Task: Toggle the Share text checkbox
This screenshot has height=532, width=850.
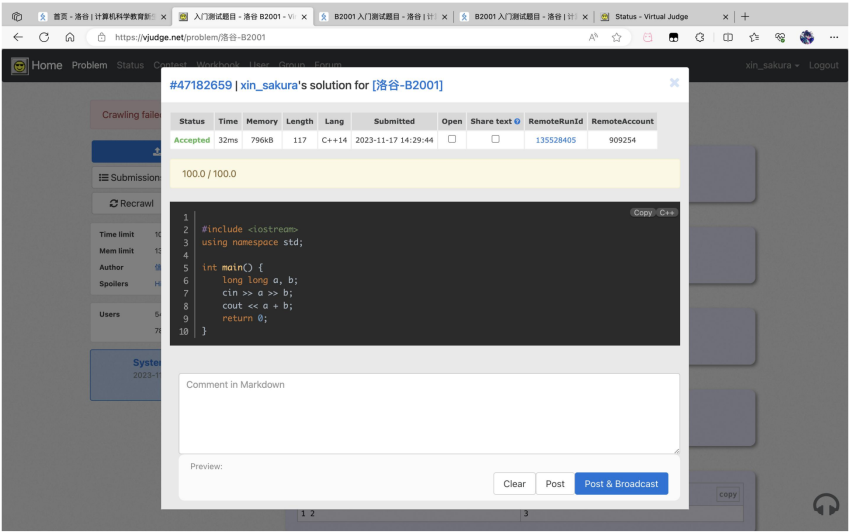Action: click(x=495, y=139)
